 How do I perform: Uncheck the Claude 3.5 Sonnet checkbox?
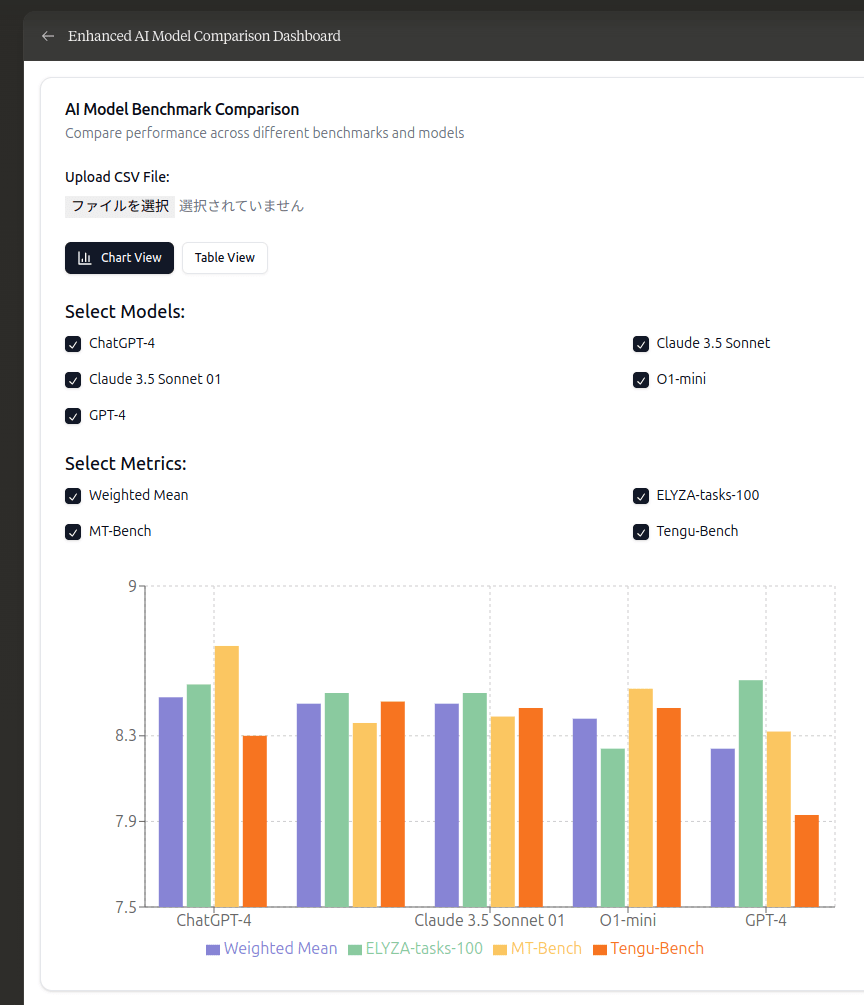click(641, 344)
